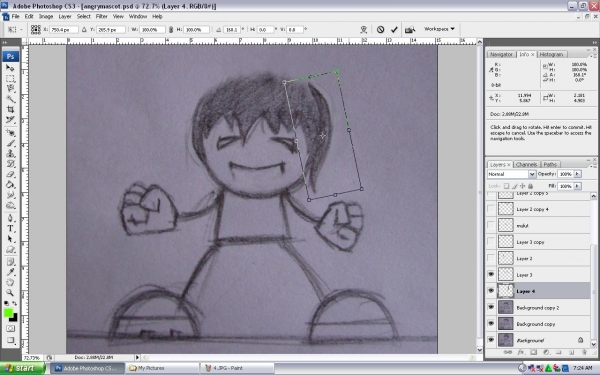Viewport: 600px width, 375px height.
Task: Select the Dodge tool
Action: tap(10, 205)
